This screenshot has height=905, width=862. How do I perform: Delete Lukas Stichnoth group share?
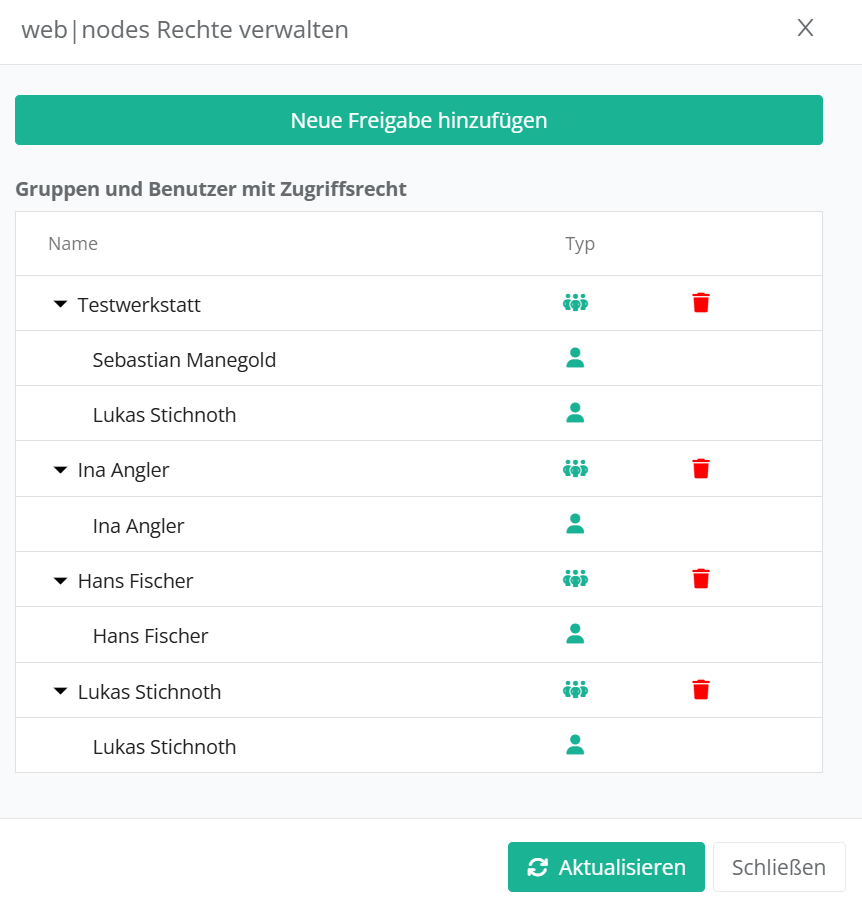(701, 689)
